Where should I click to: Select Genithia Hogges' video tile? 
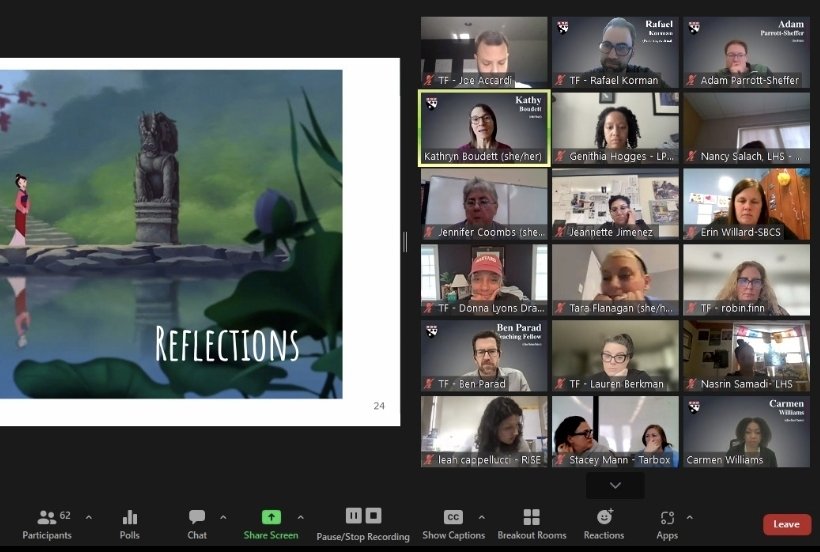coord(616,128)
